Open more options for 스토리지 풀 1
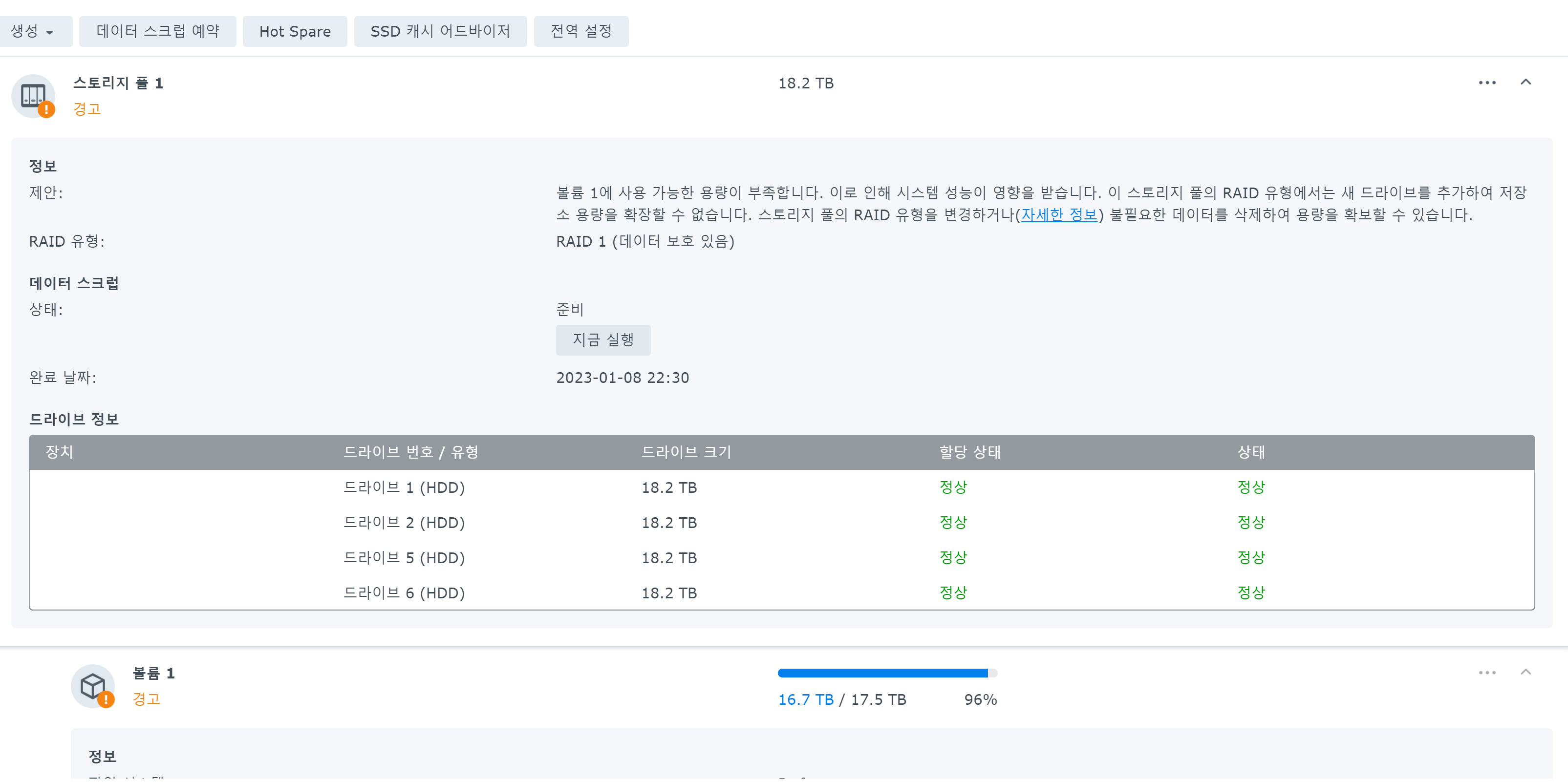Screen dimensions: 1568x782 point(1487,83)
